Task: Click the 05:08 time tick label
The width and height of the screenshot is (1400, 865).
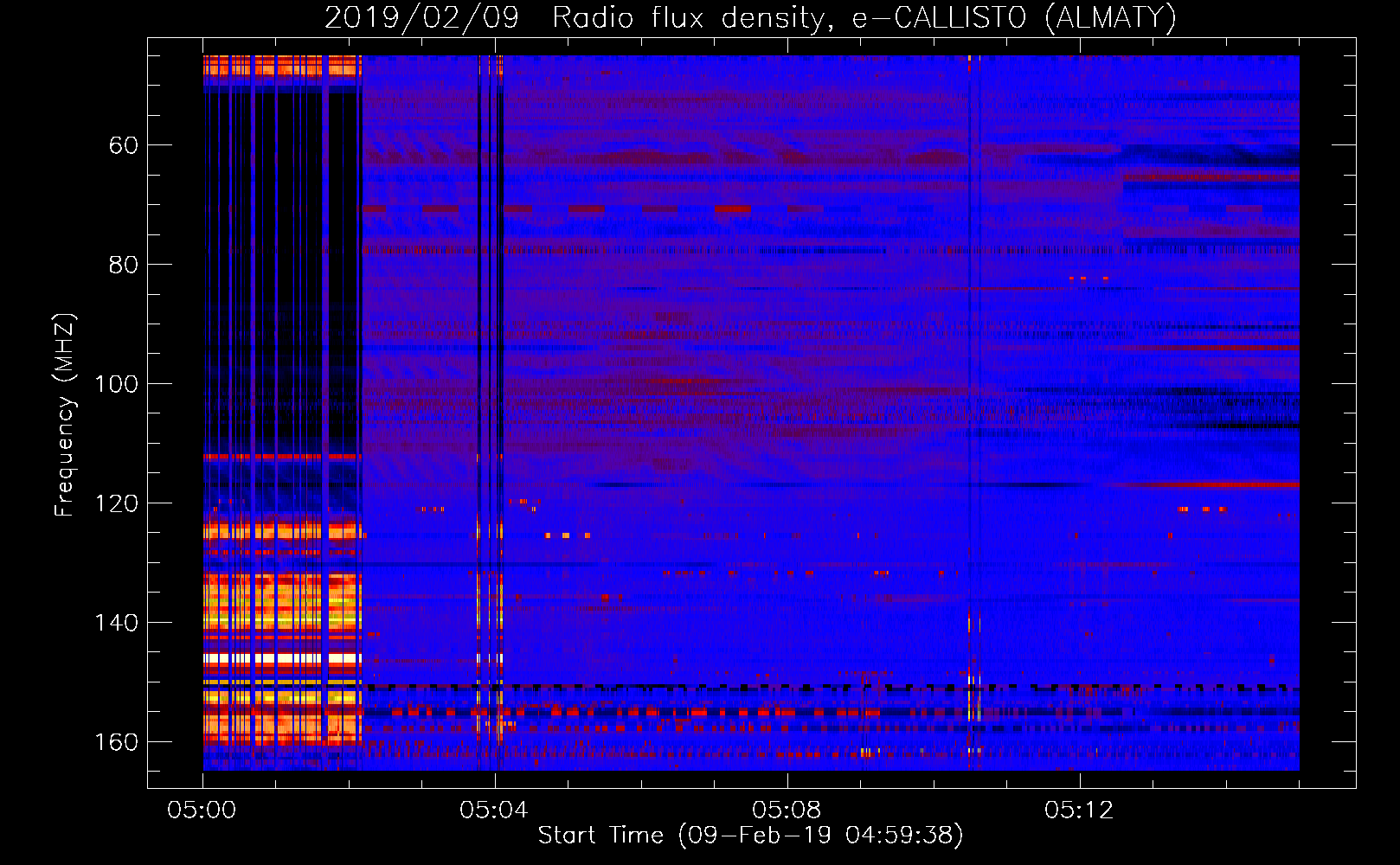Action: pyautogui.click(x=787, y=811)
